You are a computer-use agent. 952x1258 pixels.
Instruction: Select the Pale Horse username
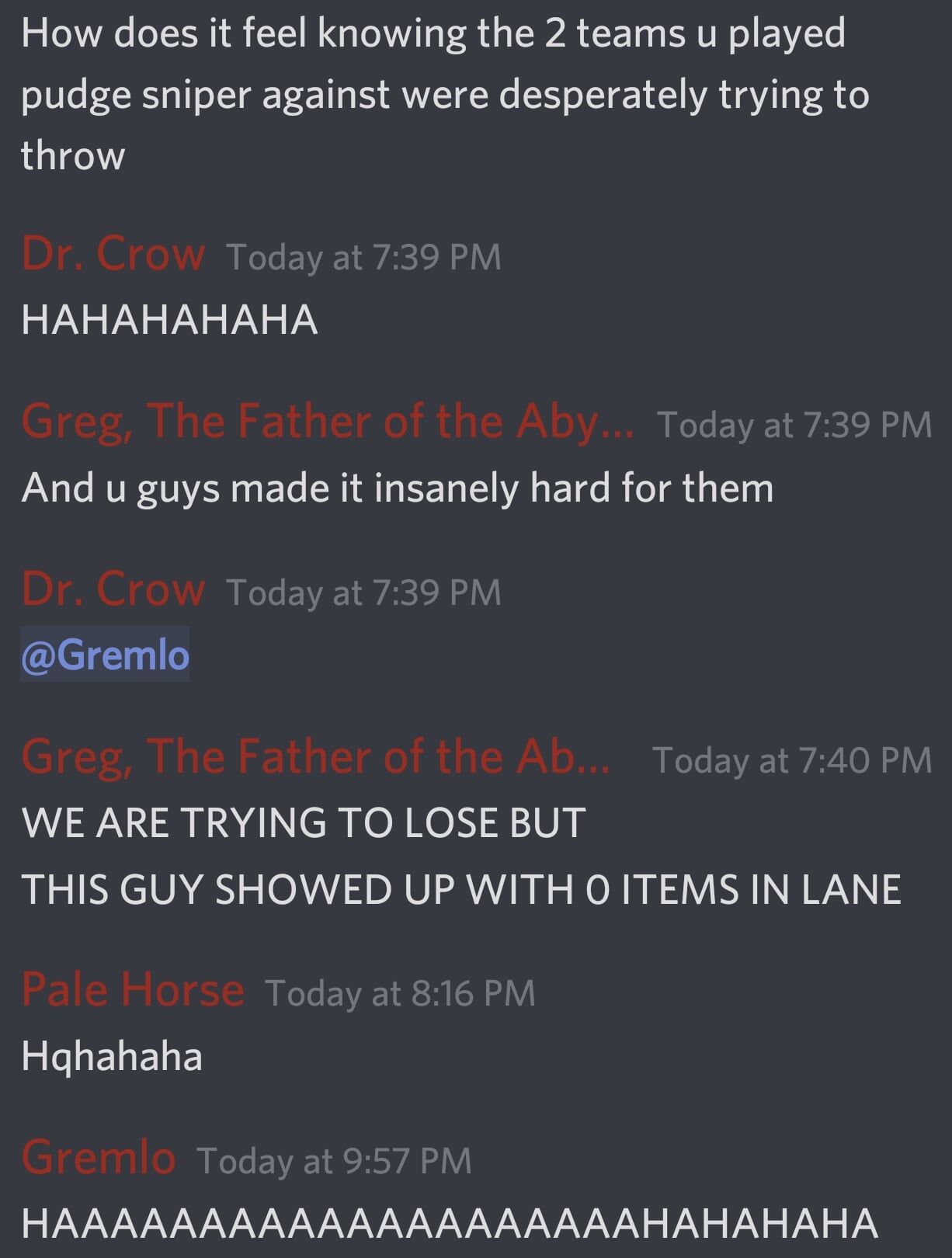pos(133,989)
